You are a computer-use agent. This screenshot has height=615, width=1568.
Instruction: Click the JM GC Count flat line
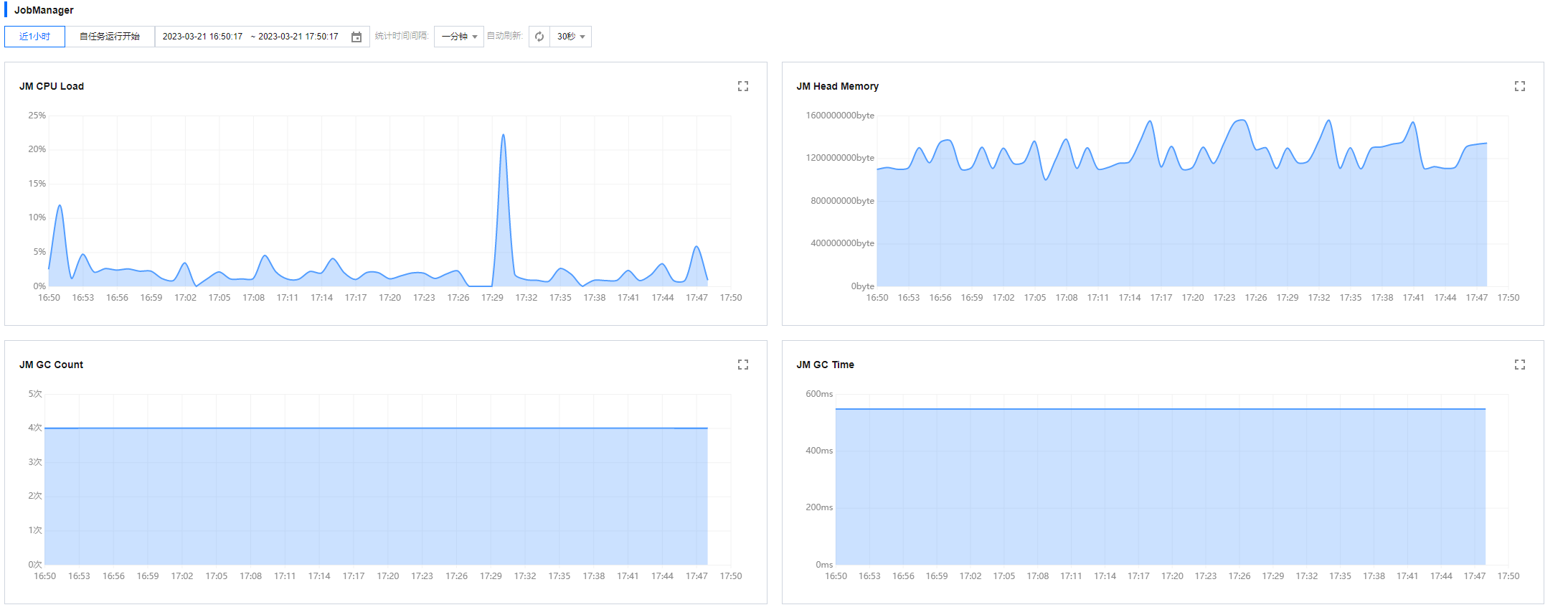pyautogui.click(x=376, y=428)
